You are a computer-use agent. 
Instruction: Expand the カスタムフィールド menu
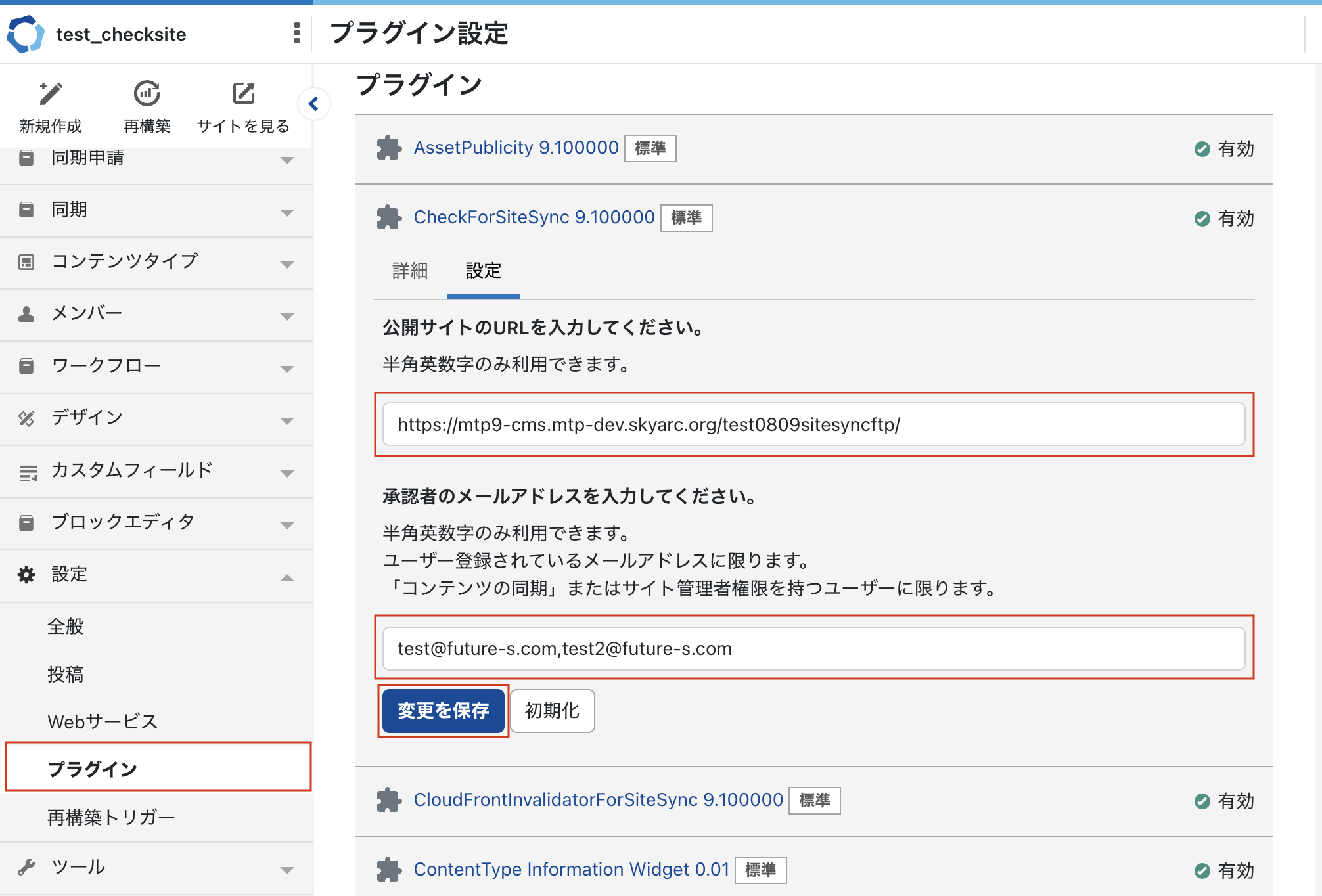pos(286,473)
